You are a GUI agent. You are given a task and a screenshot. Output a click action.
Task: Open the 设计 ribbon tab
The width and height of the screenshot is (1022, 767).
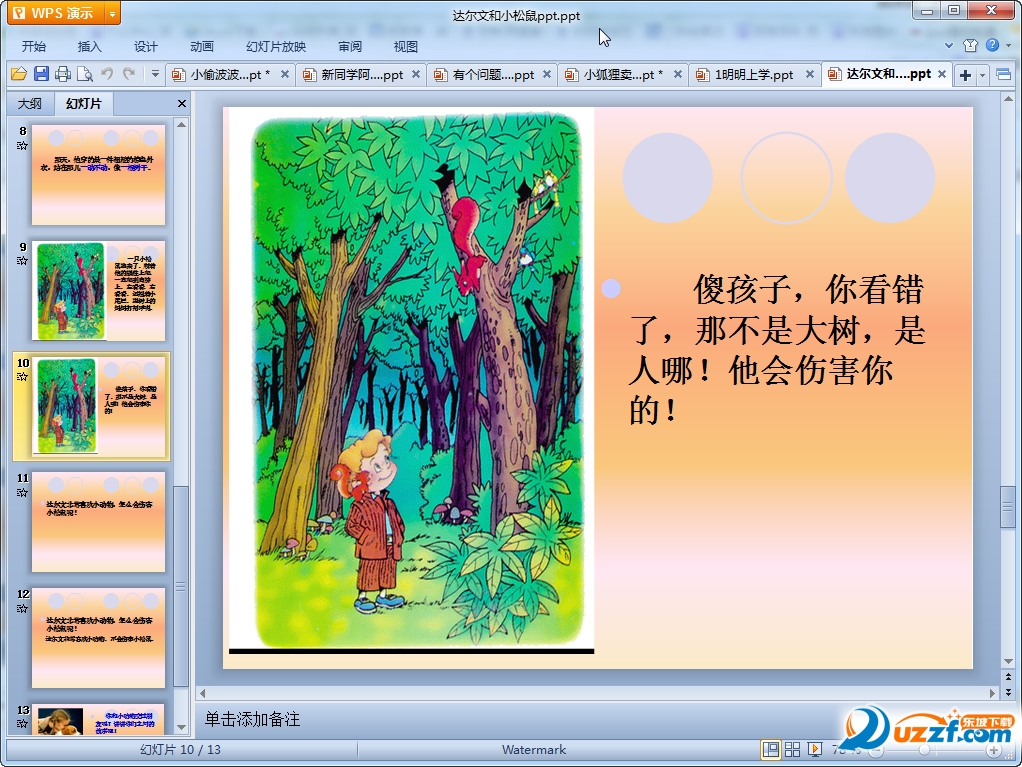(145, 46)
